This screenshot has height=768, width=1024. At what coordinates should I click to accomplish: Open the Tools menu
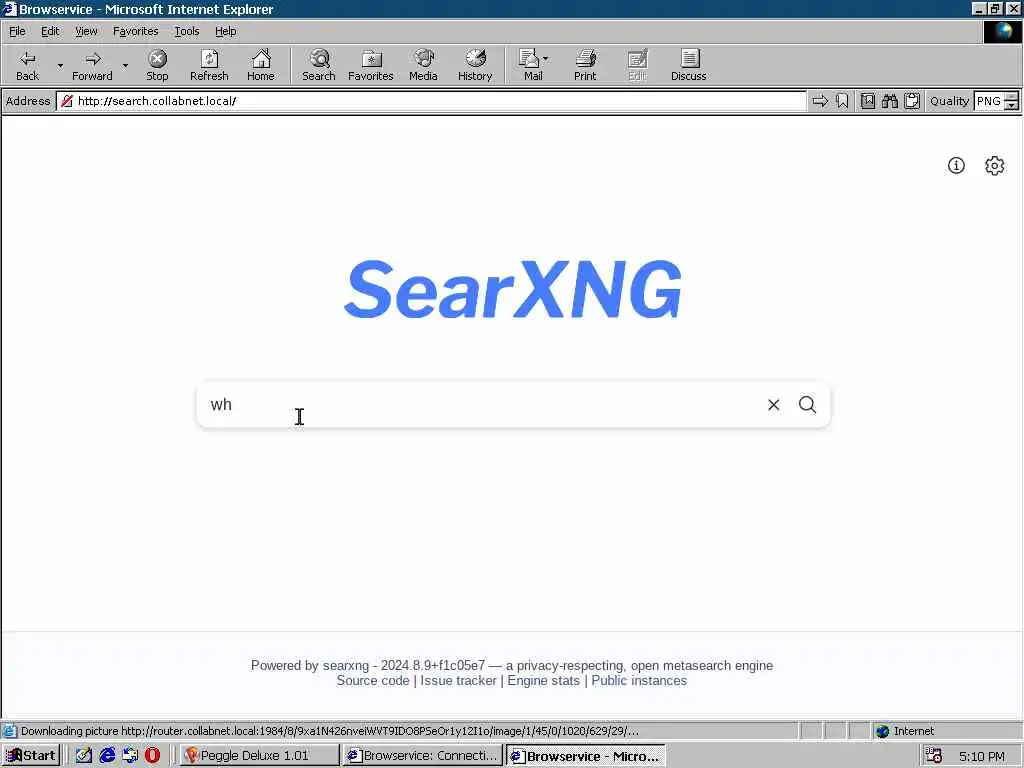tap(186, 31)
